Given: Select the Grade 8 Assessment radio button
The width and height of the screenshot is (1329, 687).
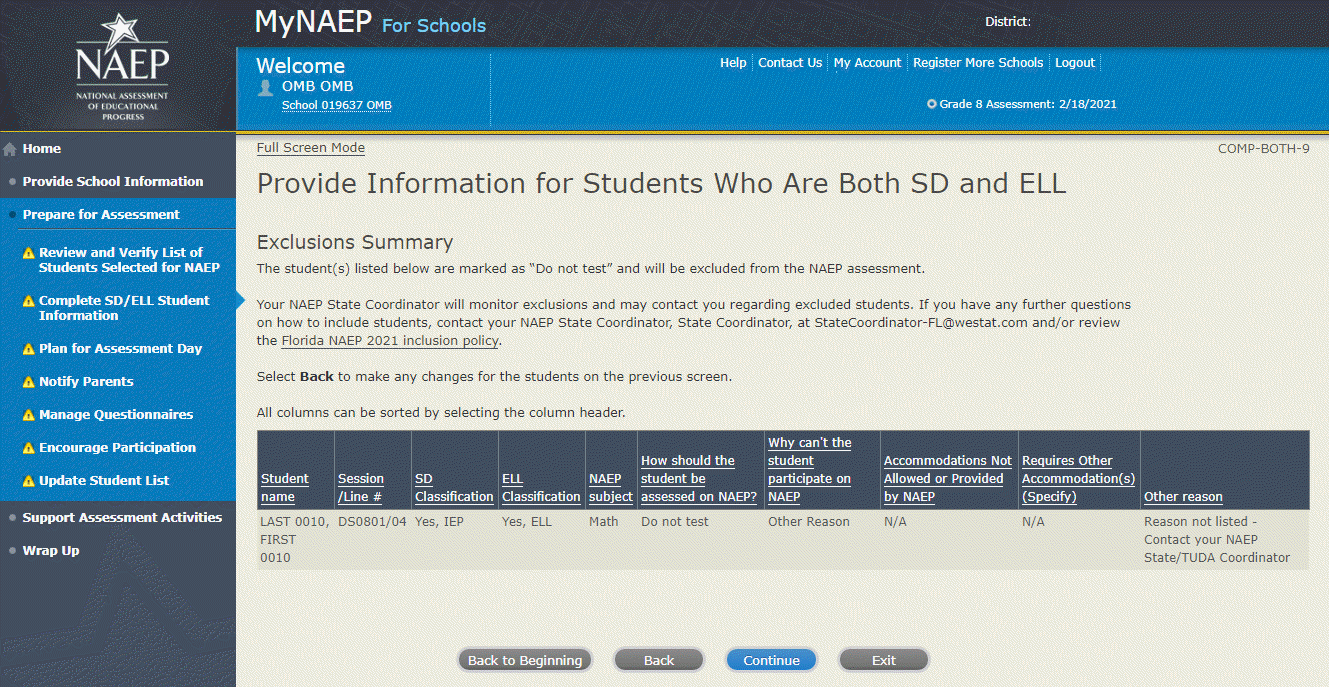Looking at the screenshot, I should 932,104.
